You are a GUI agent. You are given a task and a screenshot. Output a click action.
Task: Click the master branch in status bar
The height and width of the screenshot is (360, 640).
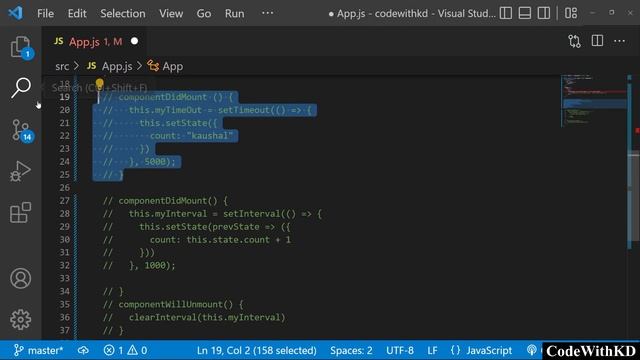coord(38,350)
